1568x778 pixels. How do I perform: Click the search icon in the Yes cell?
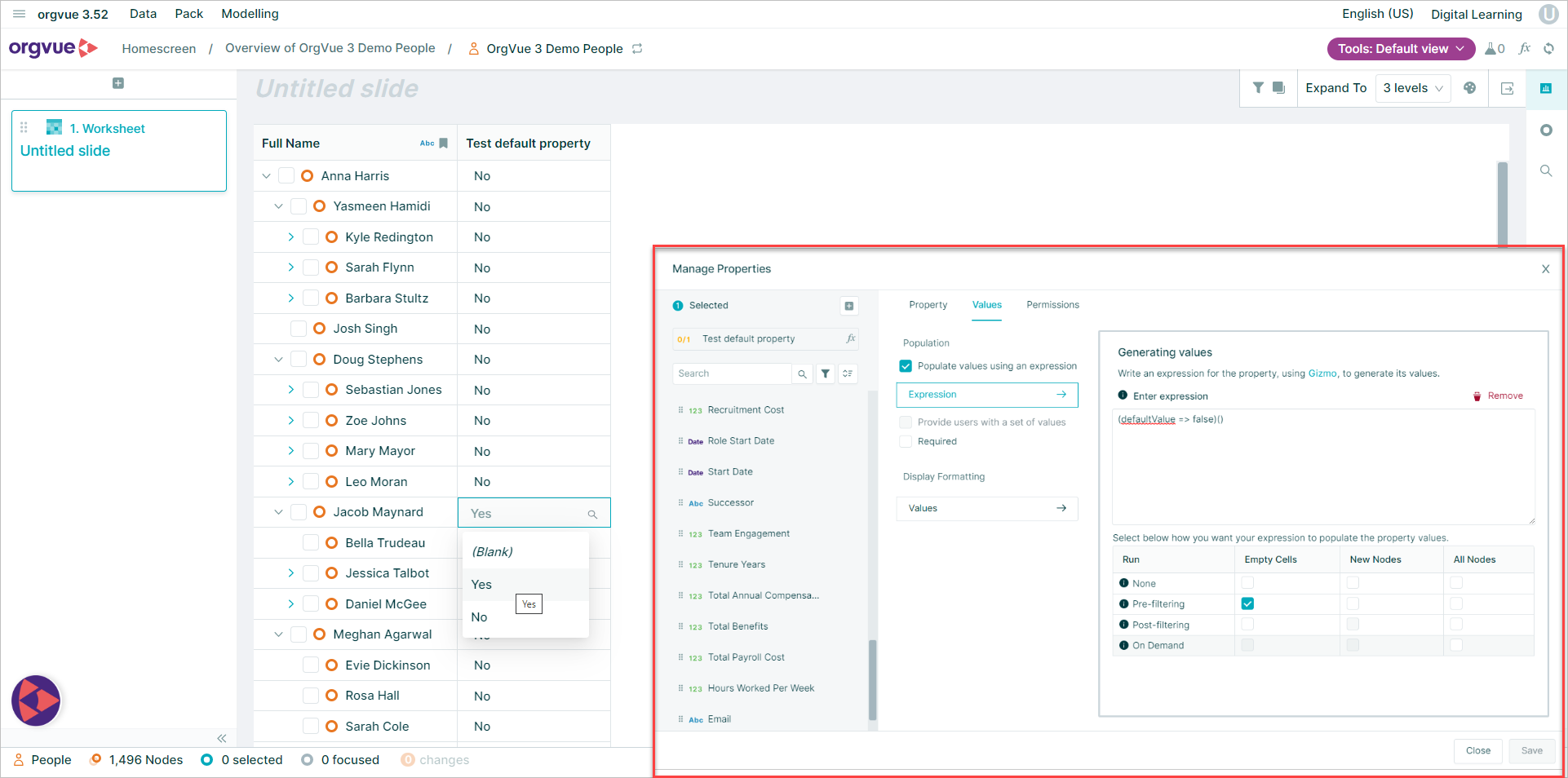click(x=593, y=514)
